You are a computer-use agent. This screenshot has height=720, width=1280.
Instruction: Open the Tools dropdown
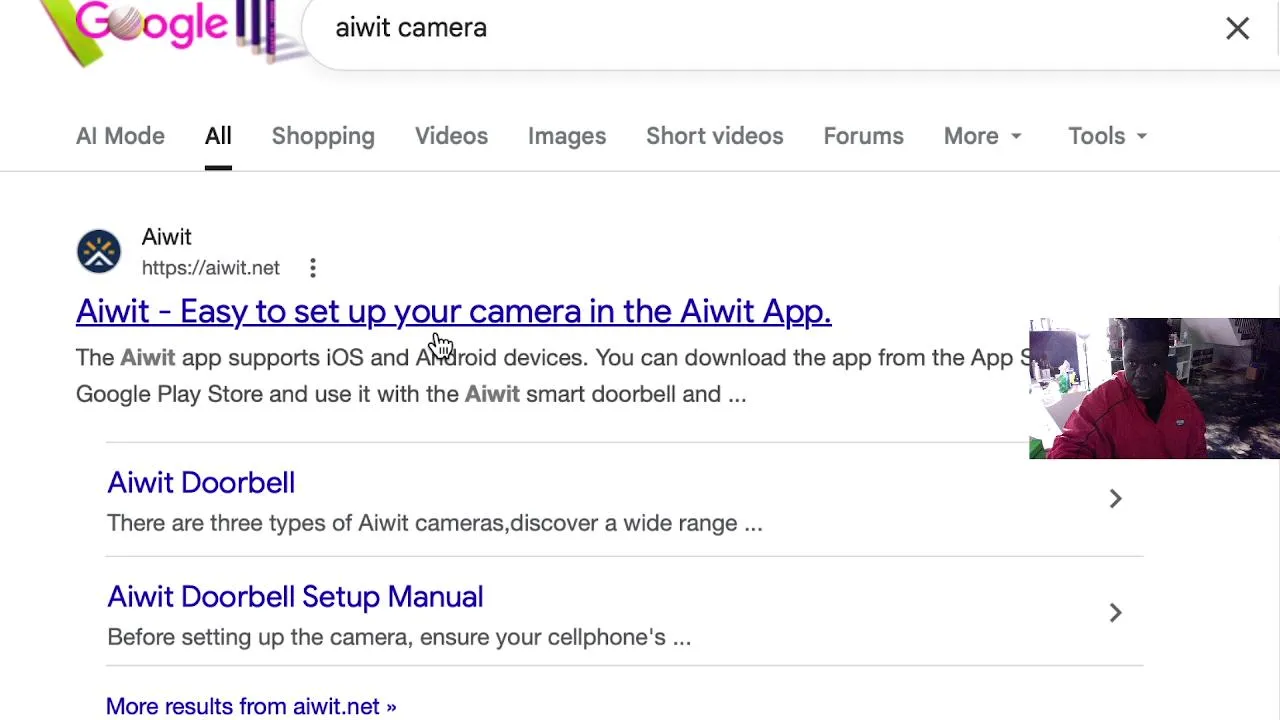1107,136
